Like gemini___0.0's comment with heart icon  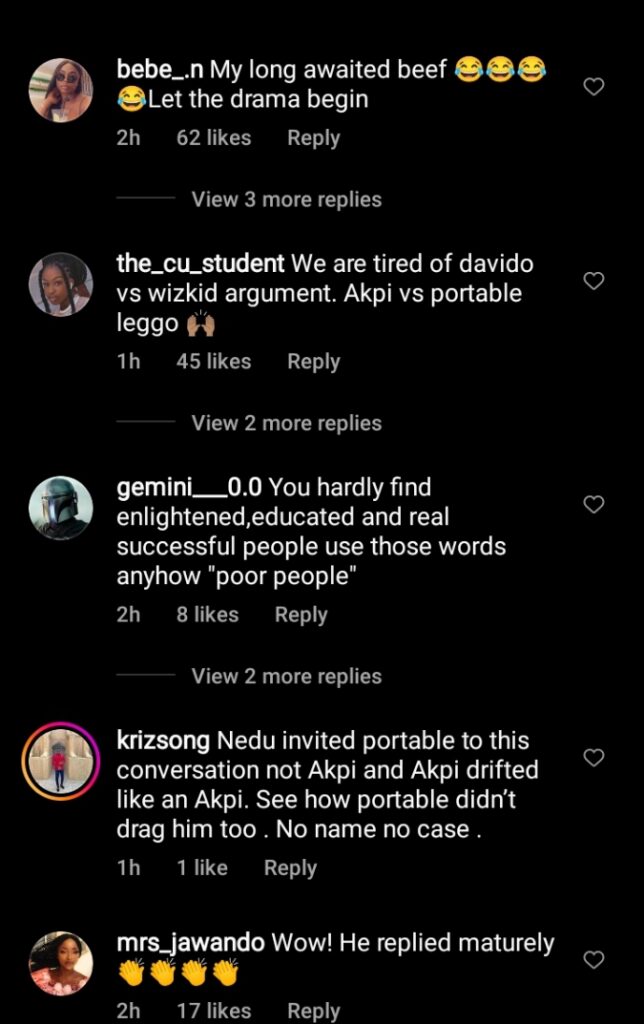click(x=593, y=505)
